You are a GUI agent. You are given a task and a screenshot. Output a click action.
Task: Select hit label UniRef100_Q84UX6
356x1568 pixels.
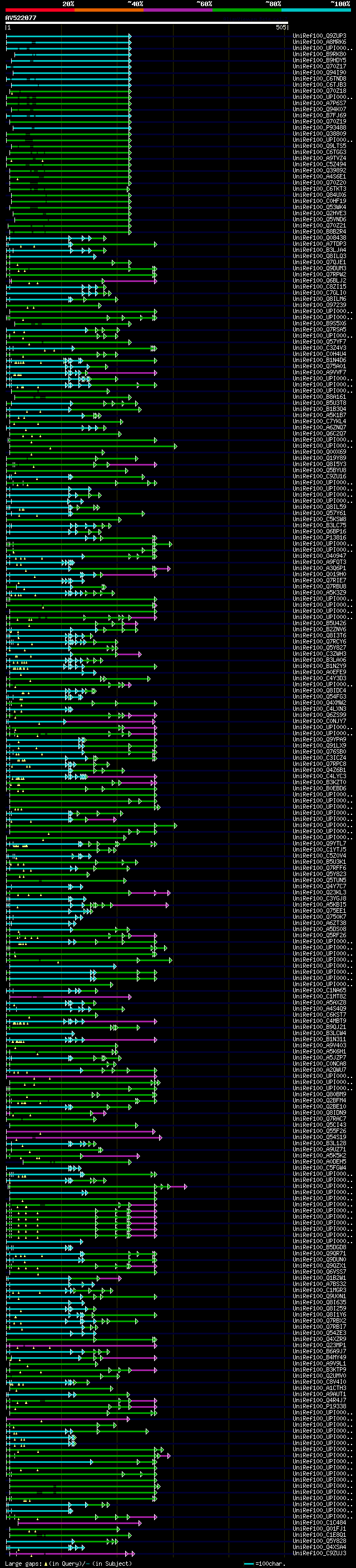pos(319,195)
